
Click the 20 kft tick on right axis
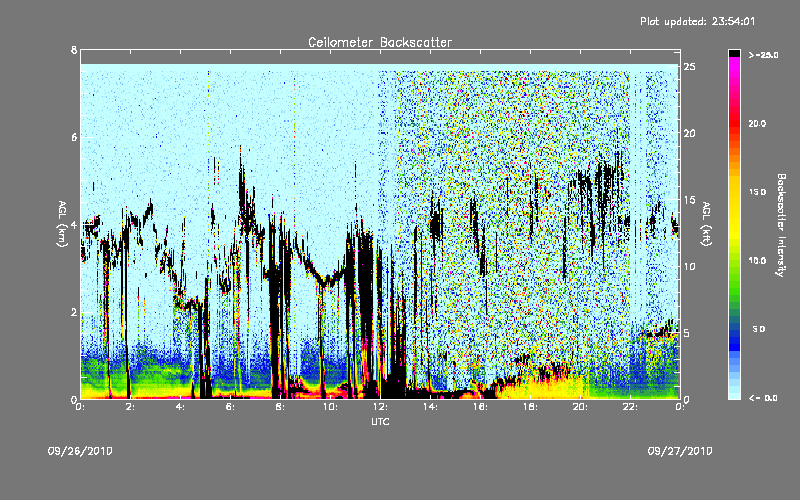point(690,133)
